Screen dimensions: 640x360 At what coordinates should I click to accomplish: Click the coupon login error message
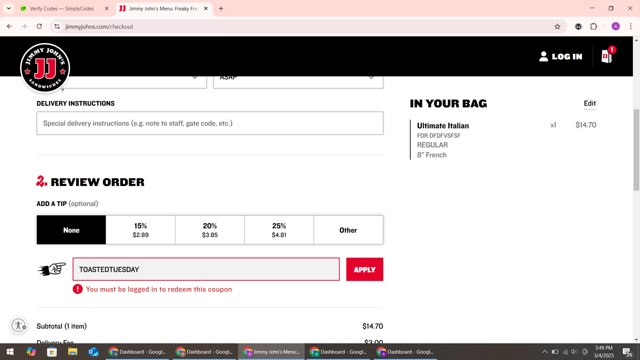click(x=159, y=289)
